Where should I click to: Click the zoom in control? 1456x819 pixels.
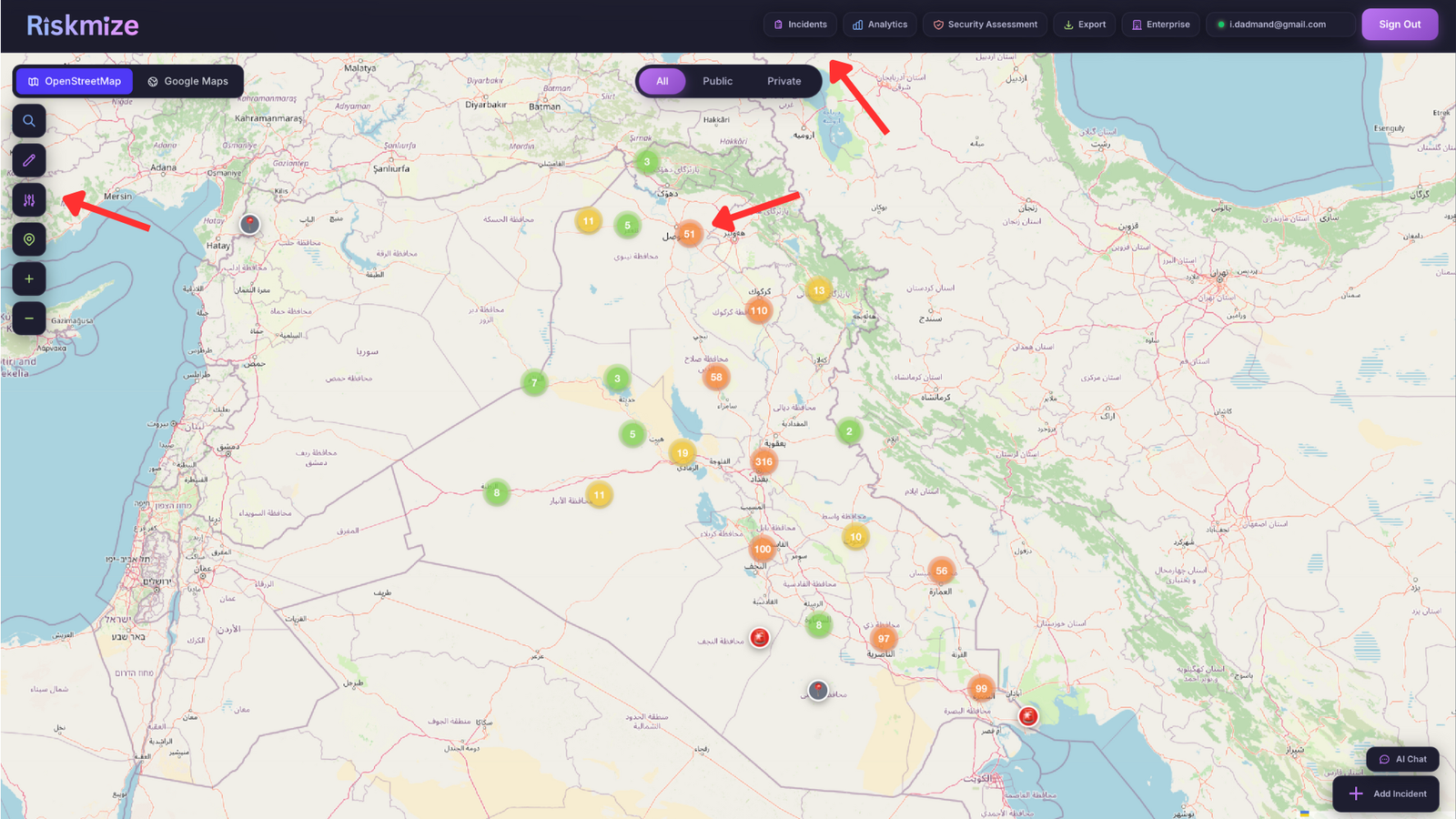click(x=28, y=278)
